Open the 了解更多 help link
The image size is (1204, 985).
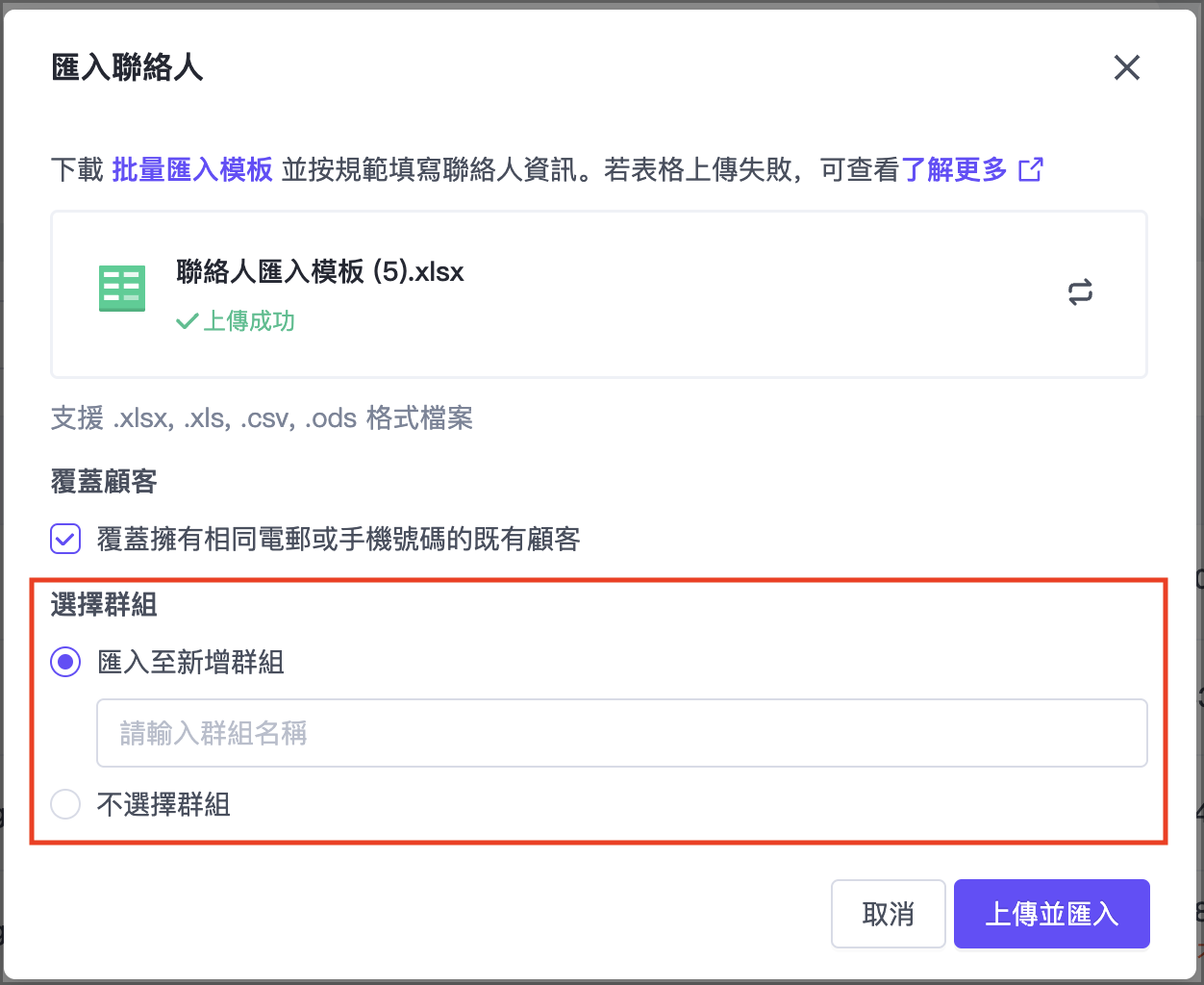pos(954,170)
